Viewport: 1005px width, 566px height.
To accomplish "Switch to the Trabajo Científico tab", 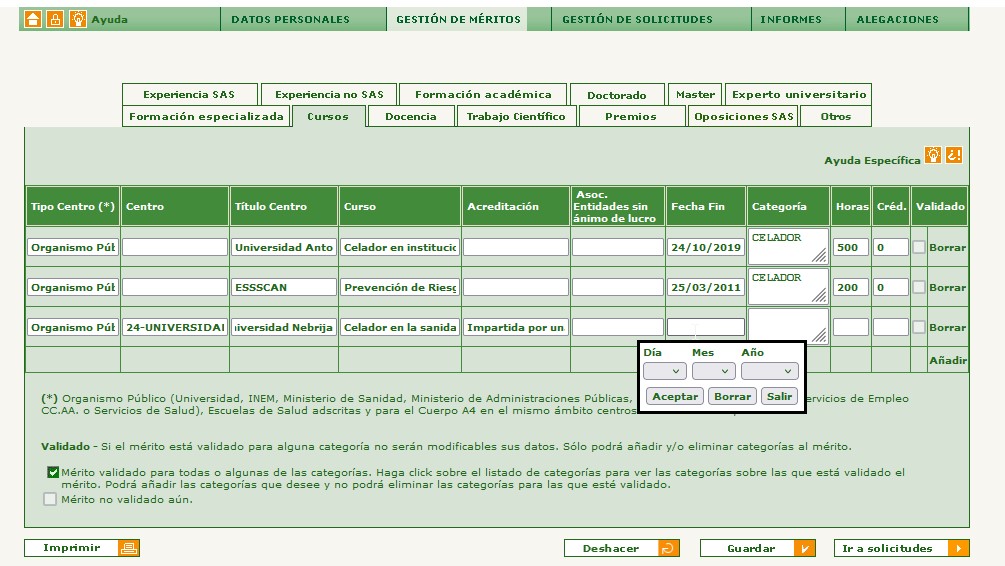I will coord(516,117).
